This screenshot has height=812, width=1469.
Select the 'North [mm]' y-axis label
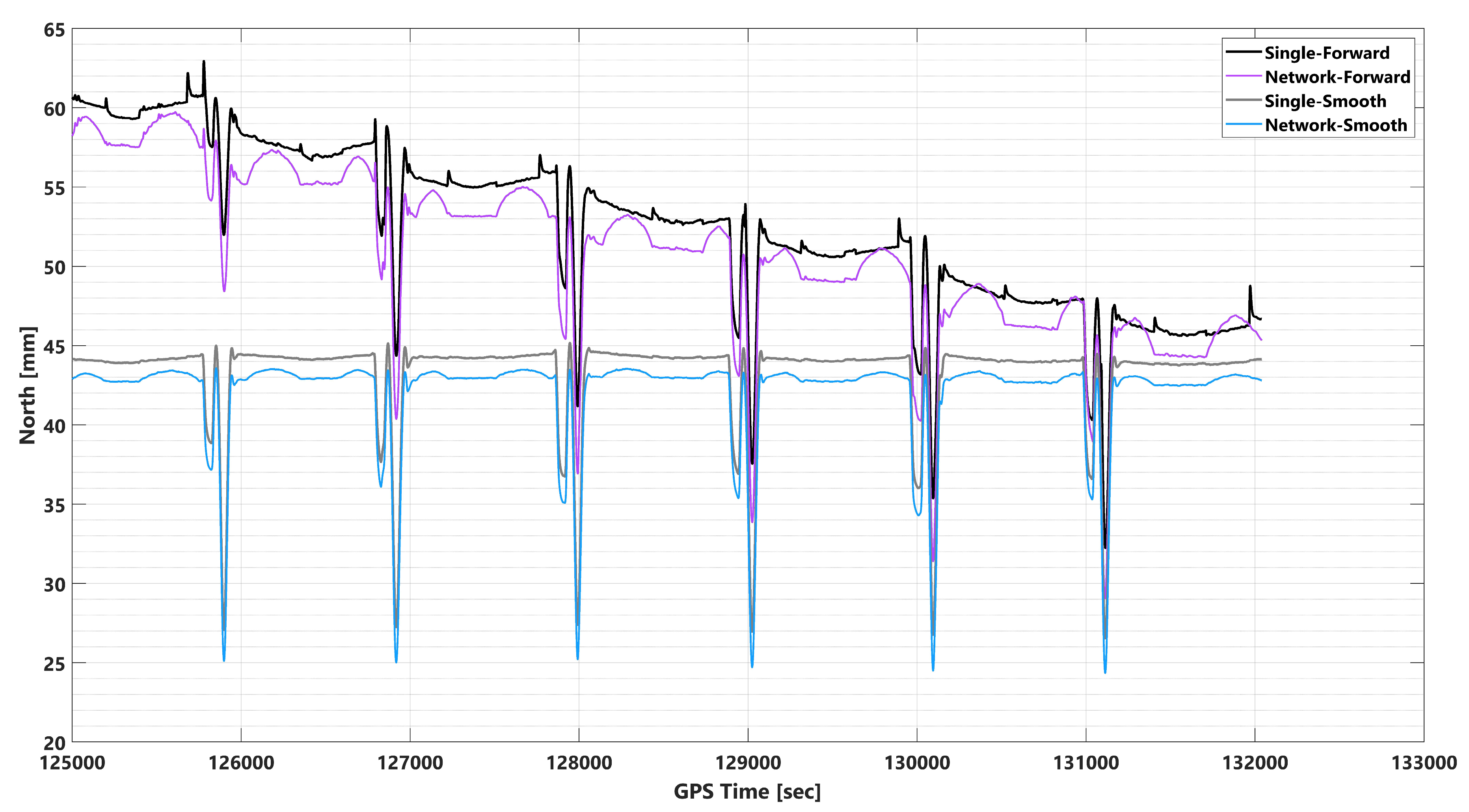tap(27, 386)
